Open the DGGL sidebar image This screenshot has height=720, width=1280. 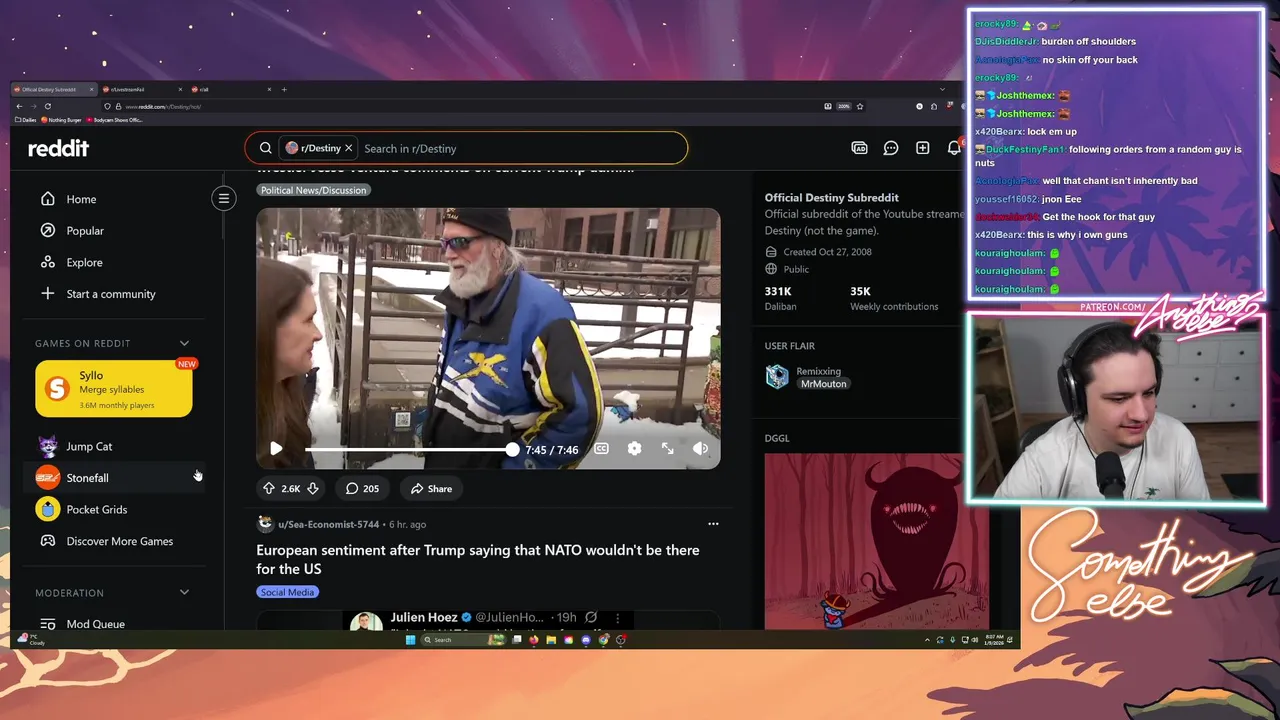pos(877,541)
